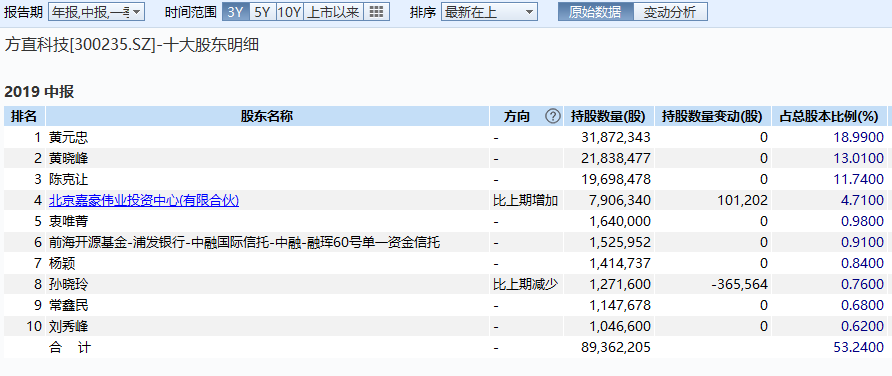Click holding amount 7,906,340

(x=620, y=200)
